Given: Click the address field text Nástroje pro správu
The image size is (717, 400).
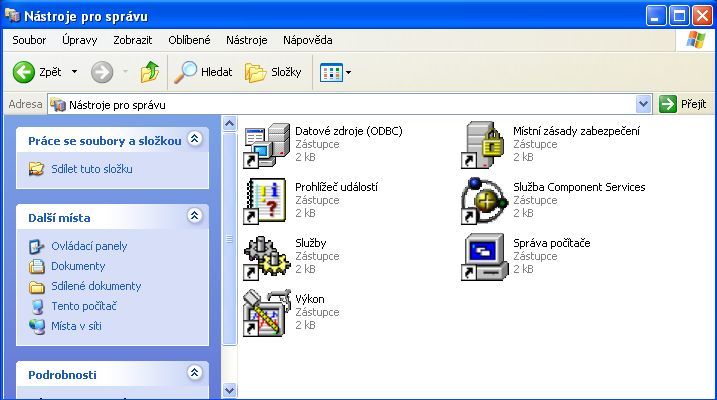Looking at the screenshot, I should coord(117,105).
